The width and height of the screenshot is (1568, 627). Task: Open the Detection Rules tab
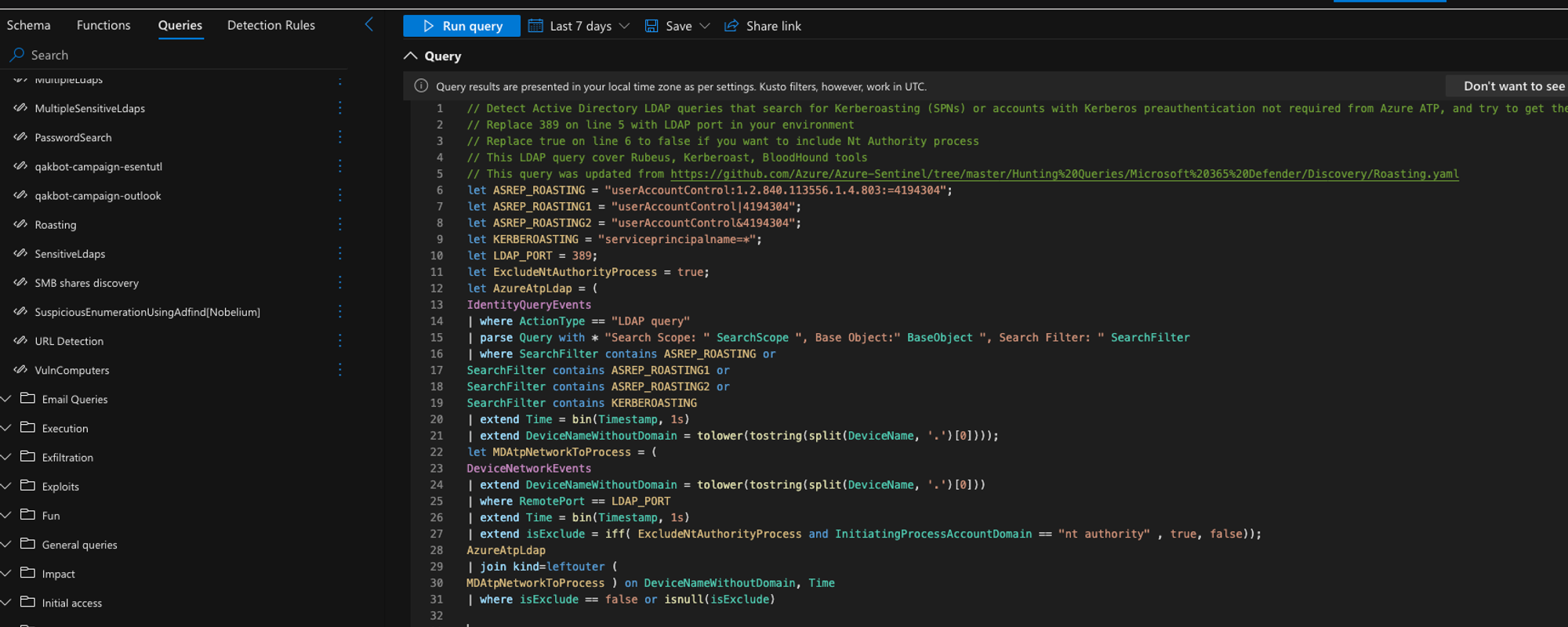click(x=271, y=25)
